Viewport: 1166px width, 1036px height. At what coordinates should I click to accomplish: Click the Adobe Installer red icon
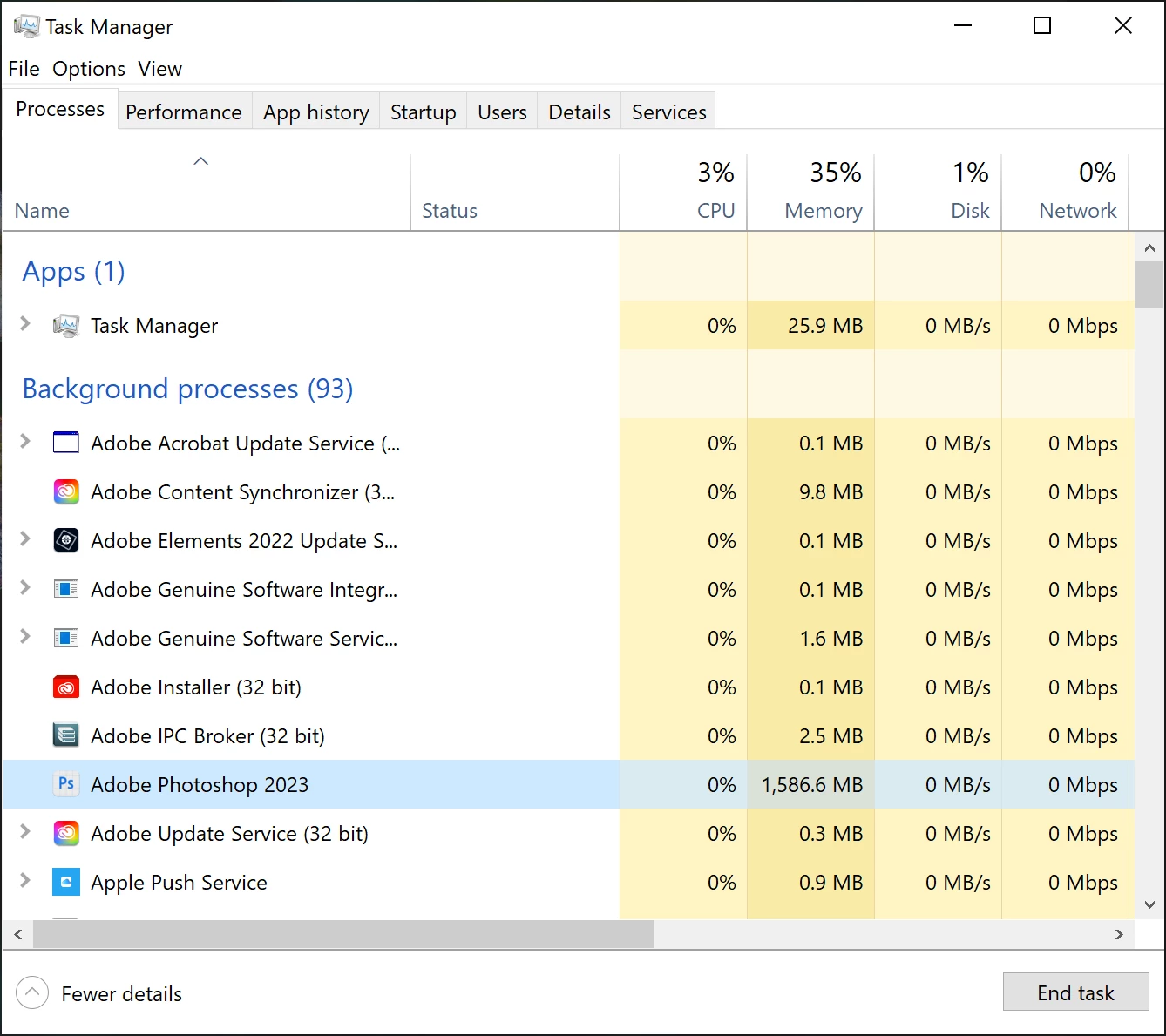[66, 687]
